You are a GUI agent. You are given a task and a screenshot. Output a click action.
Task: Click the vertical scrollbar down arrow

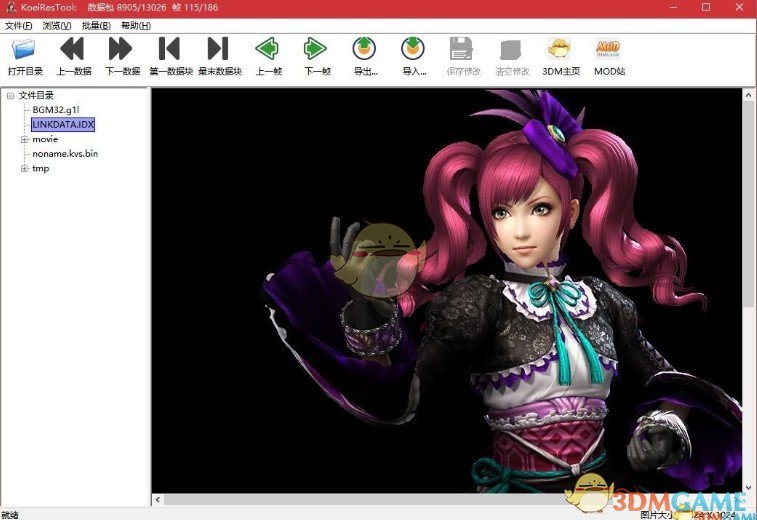(x=748, y=487)
